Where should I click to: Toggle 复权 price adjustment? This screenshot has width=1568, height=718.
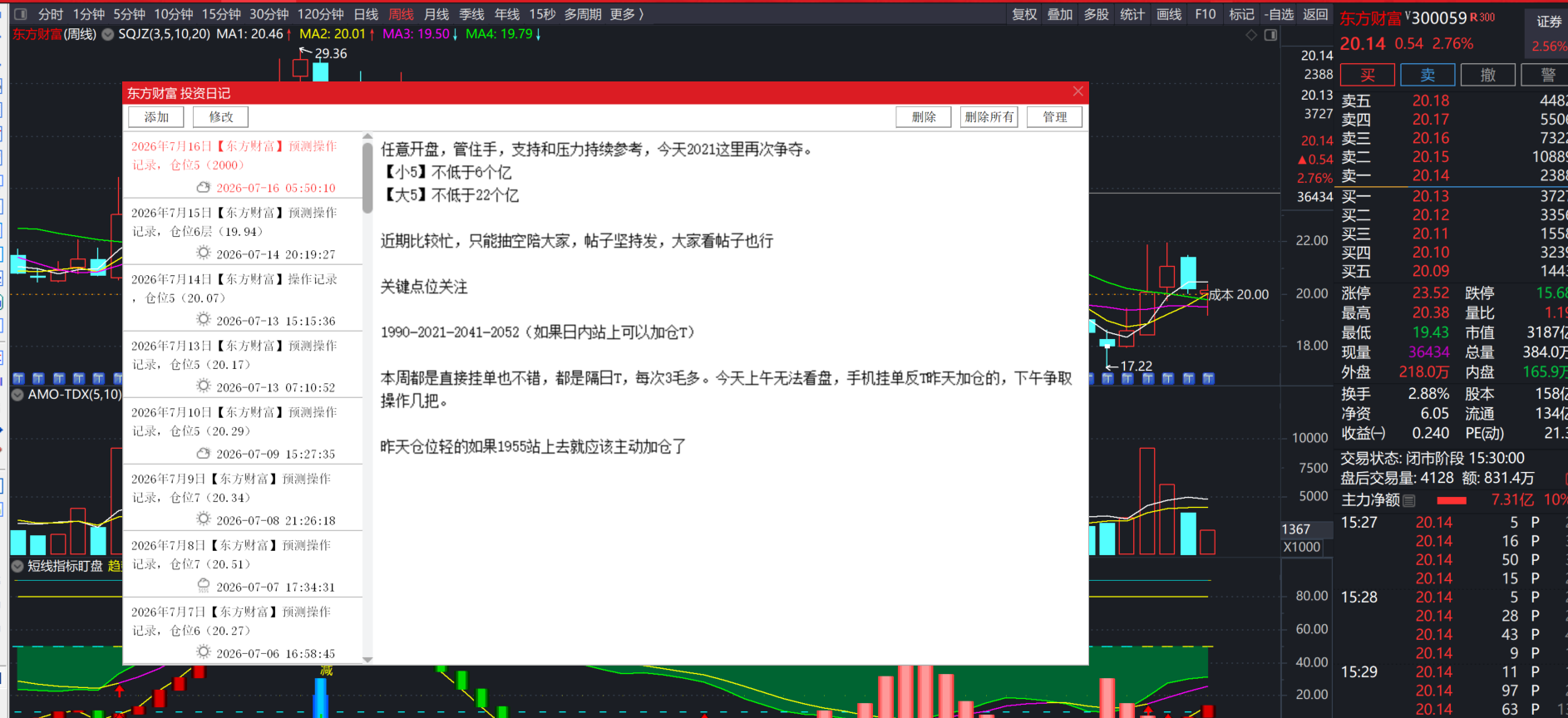click(1024, 14)
